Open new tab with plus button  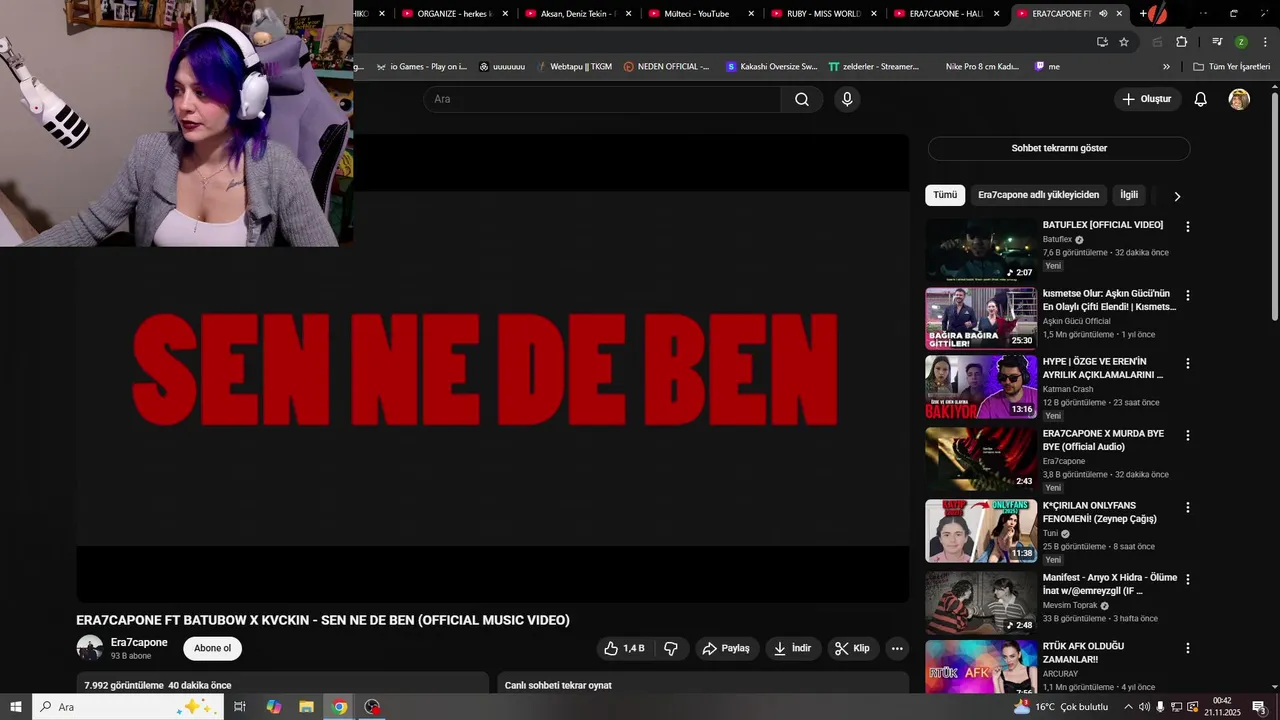click(1142, 14)
